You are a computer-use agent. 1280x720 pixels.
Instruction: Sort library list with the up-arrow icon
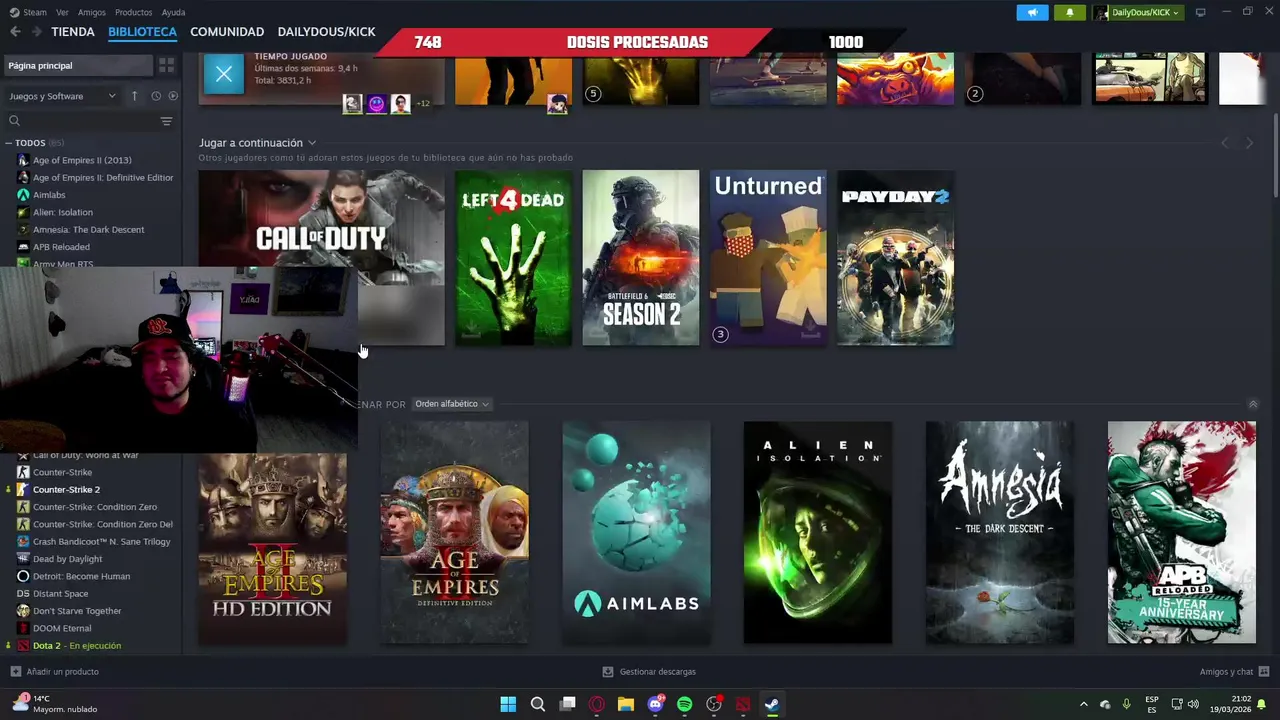(134, 96)
